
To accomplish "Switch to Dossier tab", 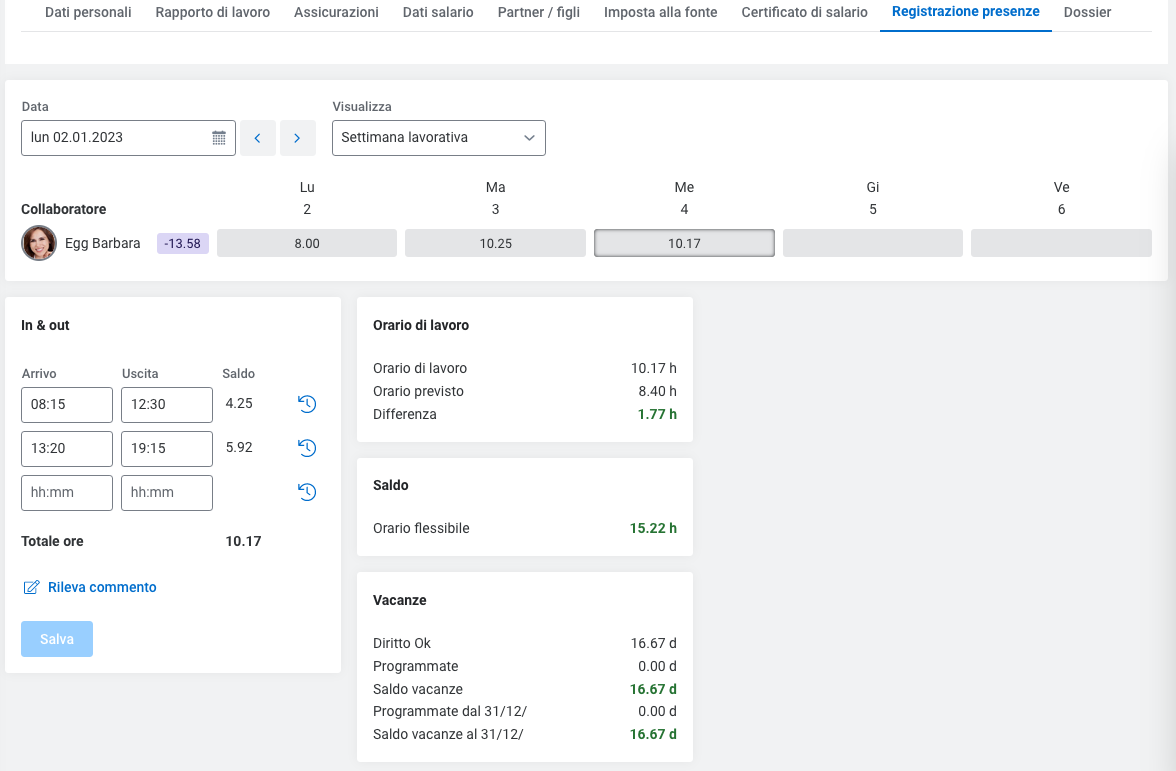I will click(1087, 13).
